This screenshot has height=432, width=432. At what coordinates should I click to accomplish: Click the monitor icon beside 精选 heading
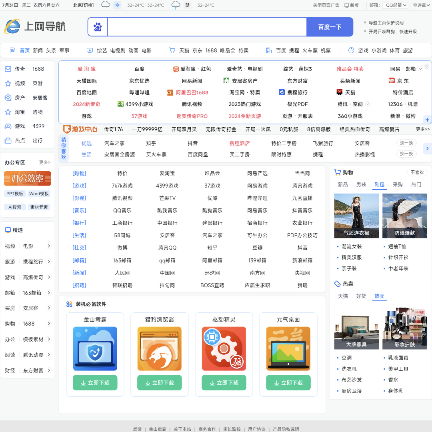8,230
